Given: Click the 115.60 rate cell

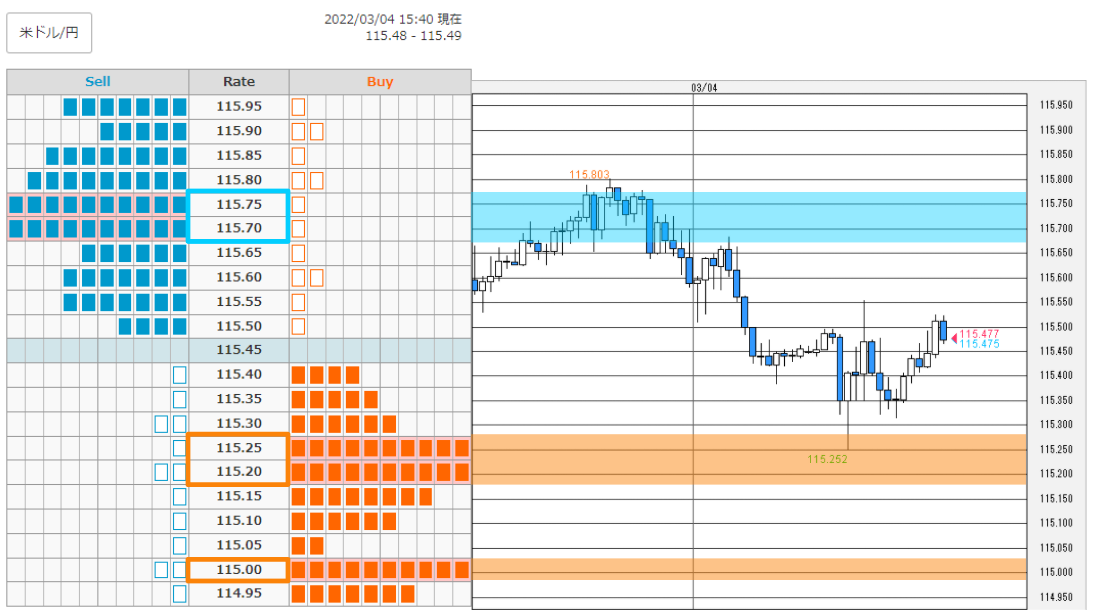Looking at the screenshot, I should click(239, 277).
